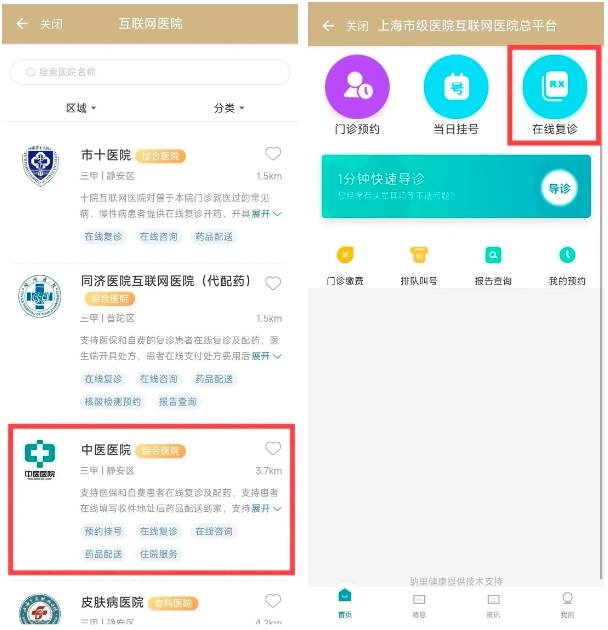Click the round 导诊 button
Viewport: 608px width, 630px height.
[559, 188]
